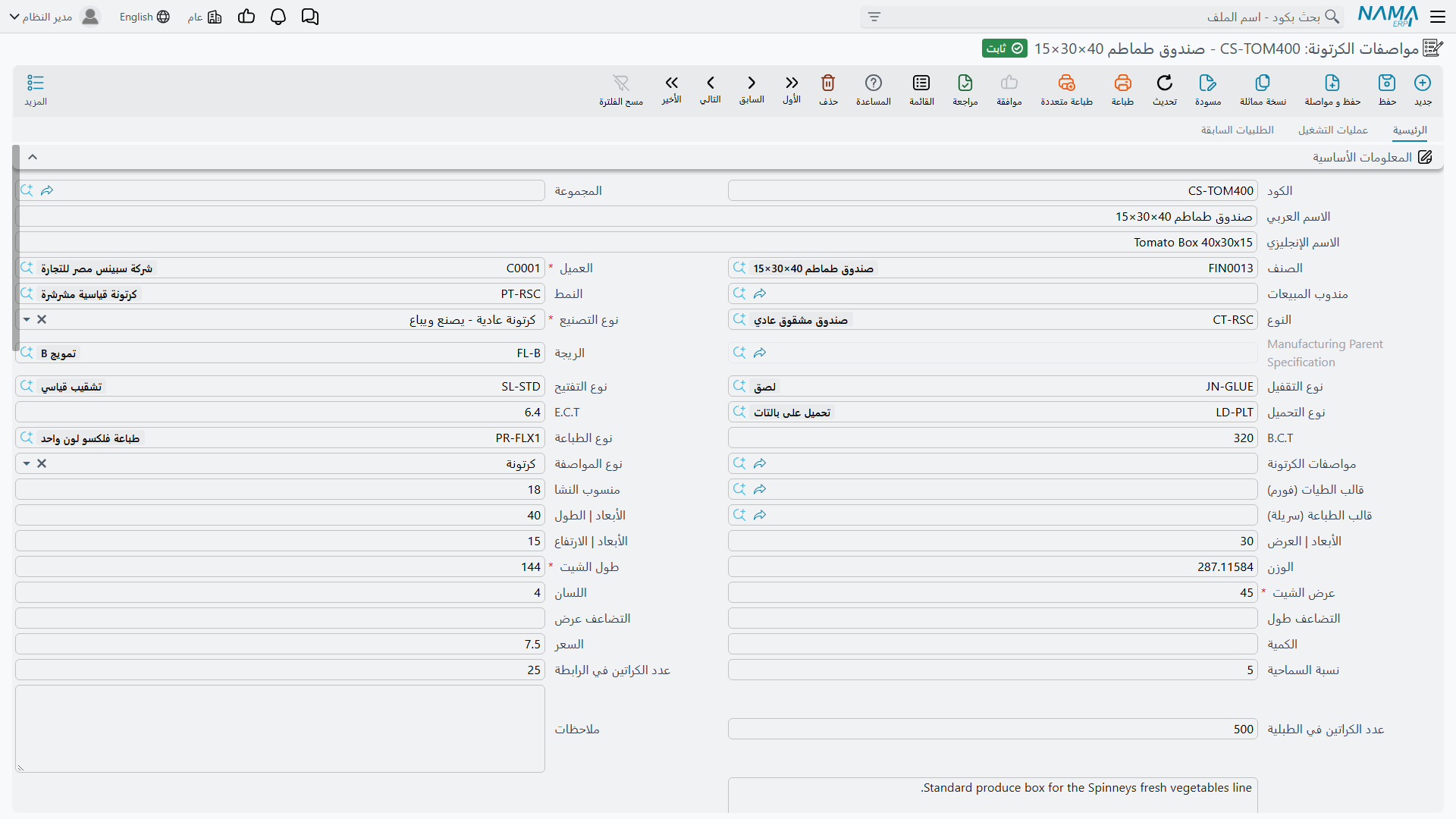
Task: Click the general (عام) branch button
Action: point(205,17)
